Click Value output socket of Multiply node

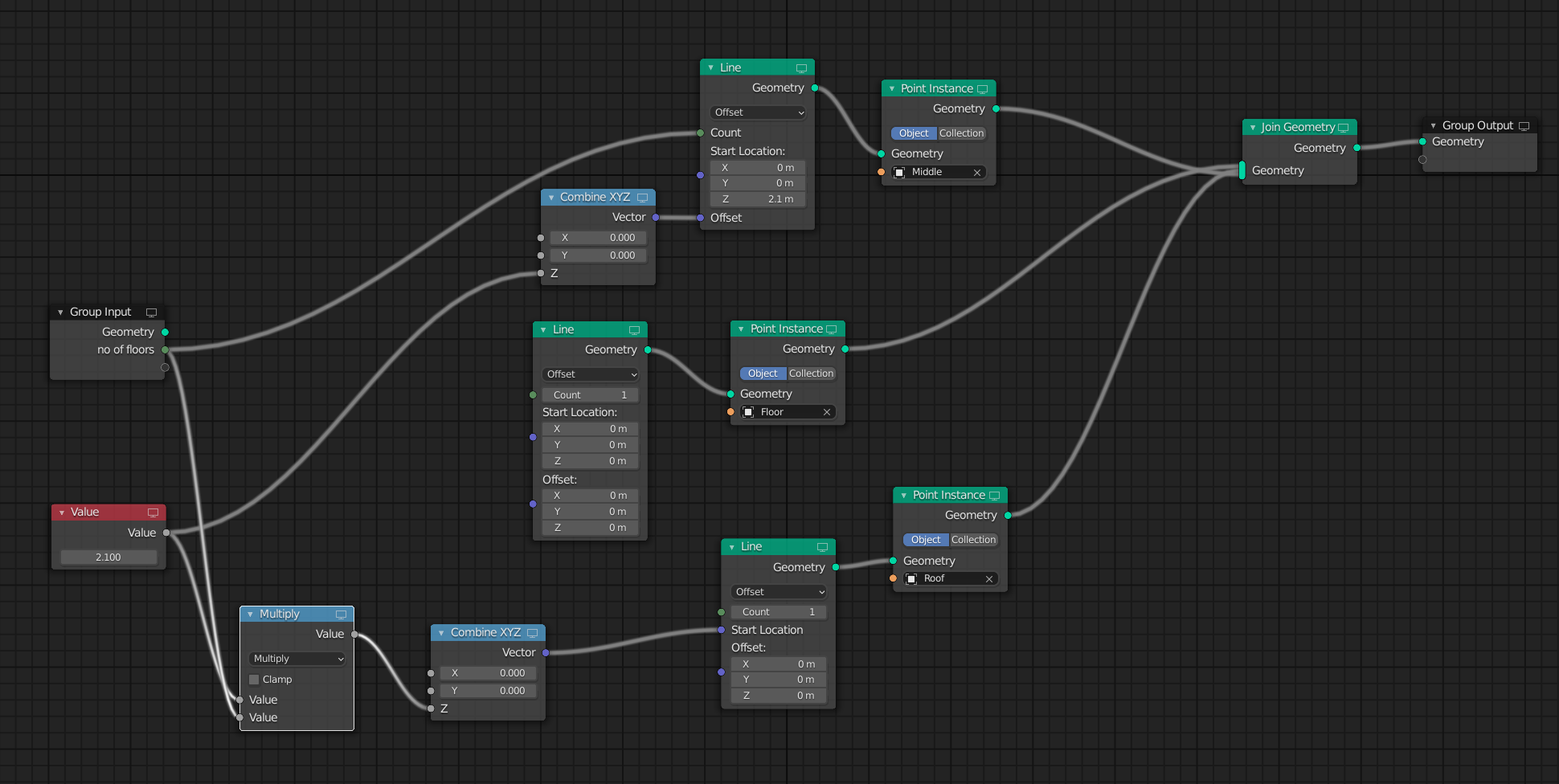(354, 634)
